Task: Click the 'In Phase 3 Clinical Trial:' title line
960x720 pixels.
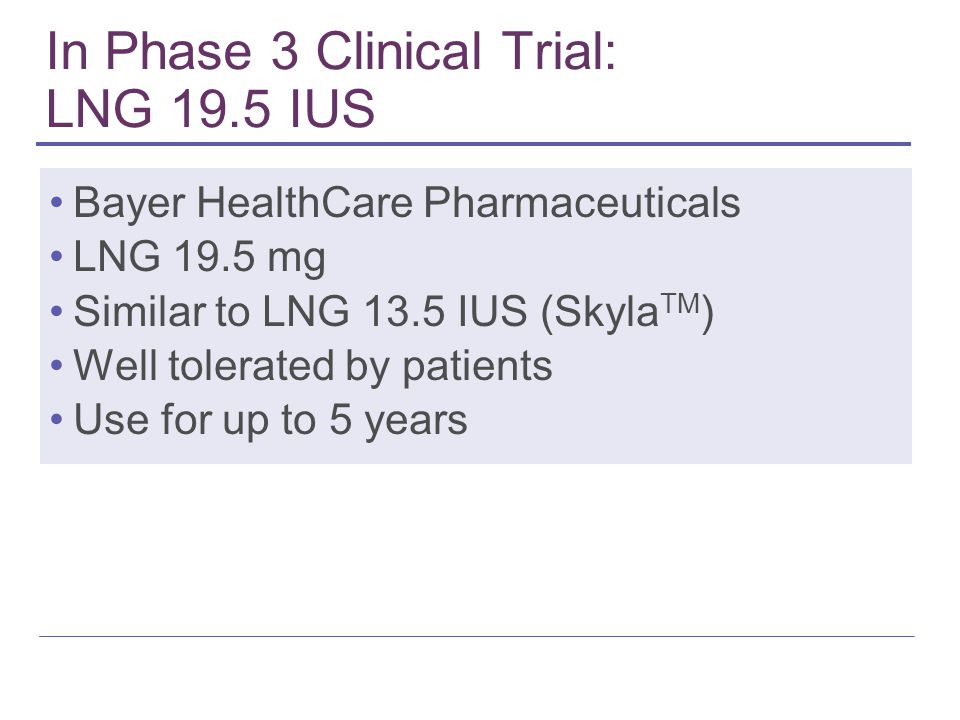Action: pos(331,51)
